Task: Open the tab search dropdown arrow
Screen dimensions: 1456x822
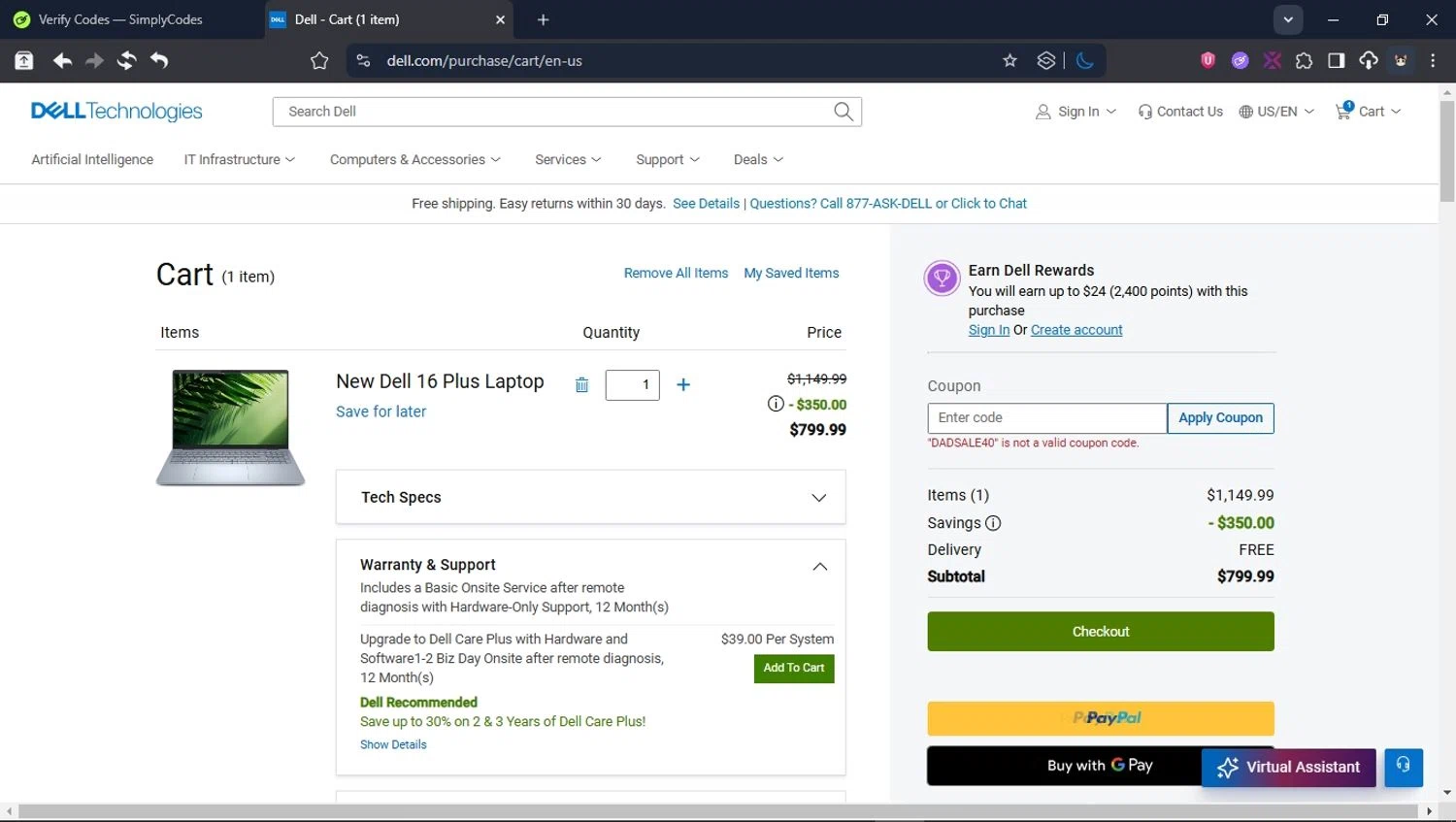Action: 1288,19
